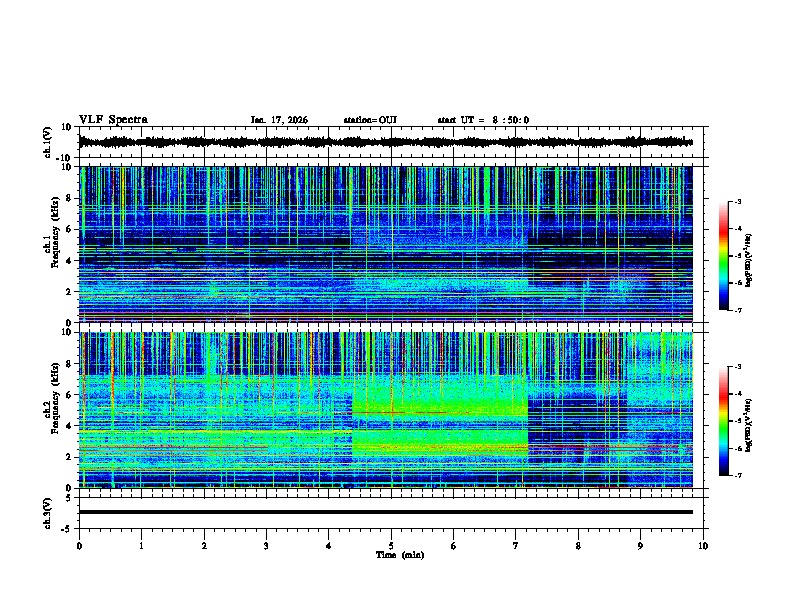
Task: Click the ch.2 spectrogram color scale bar
Action: pos(724,421)
